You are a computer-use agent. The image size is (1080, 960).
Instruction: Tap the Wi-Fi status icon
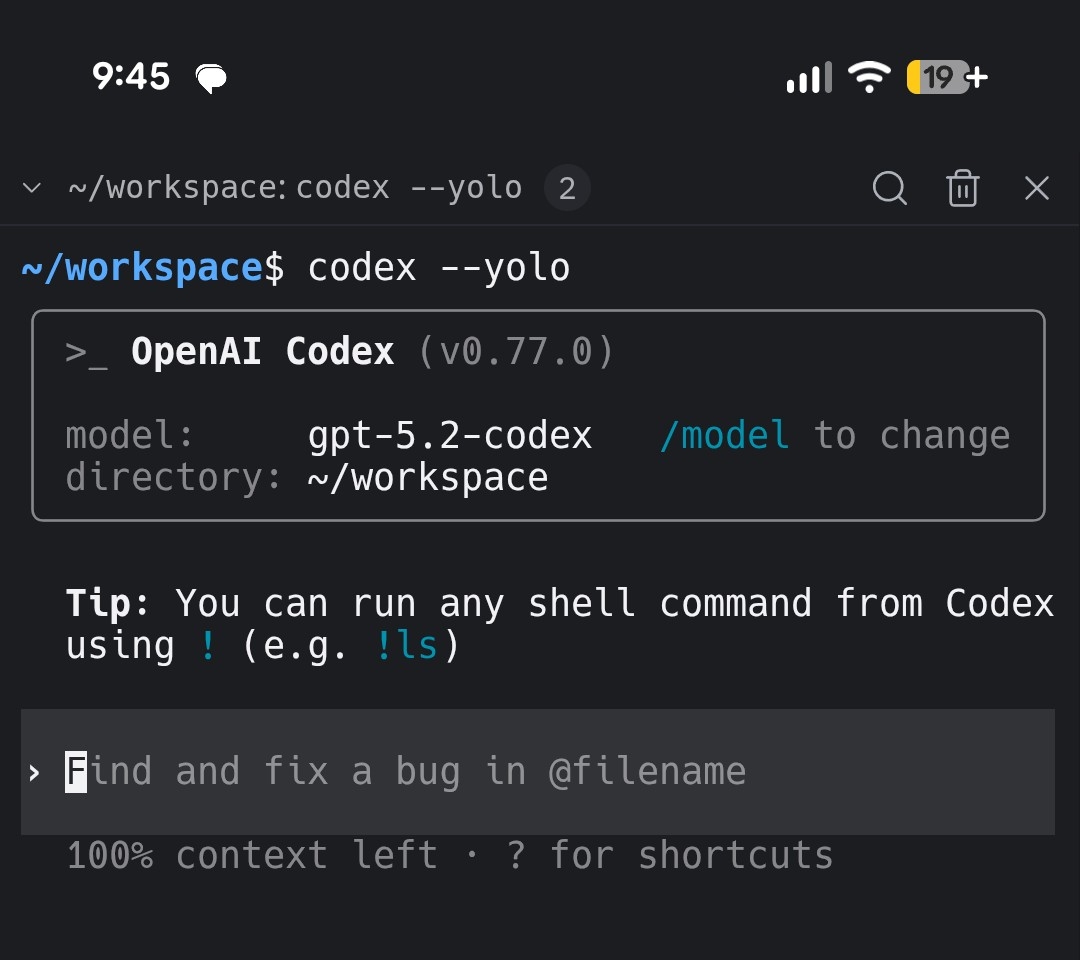pyautogui.click(x=869, y=76)
